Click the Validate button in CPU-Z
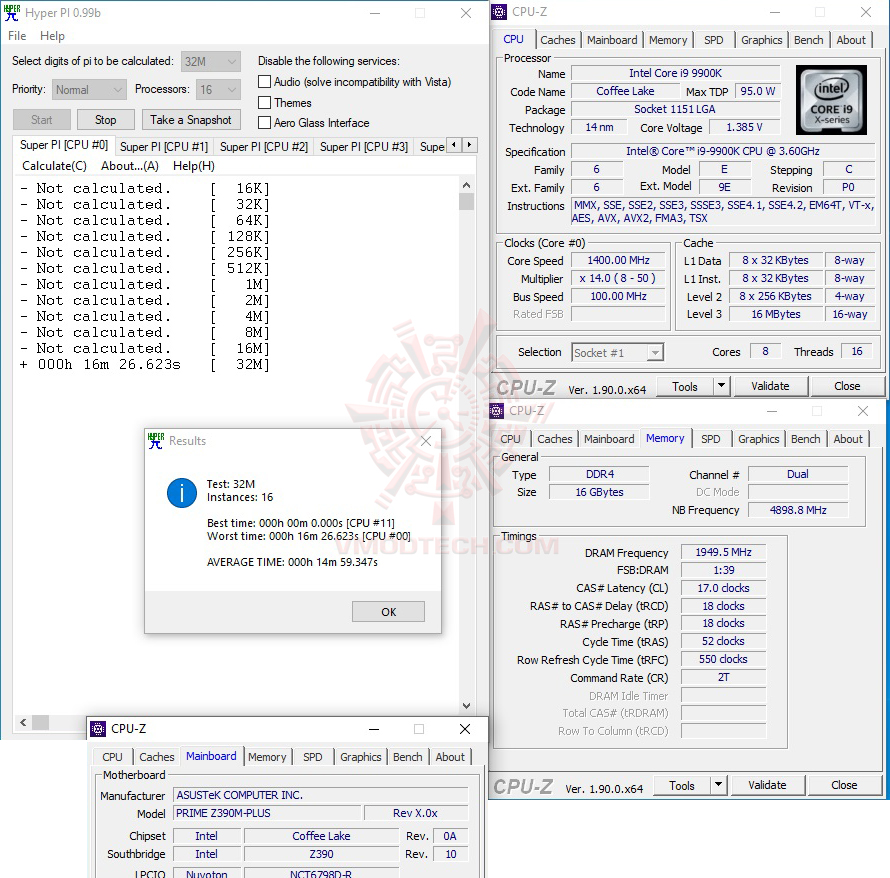Screen dimensions: 890x878 pyautogui.click(x=770, y=385)
